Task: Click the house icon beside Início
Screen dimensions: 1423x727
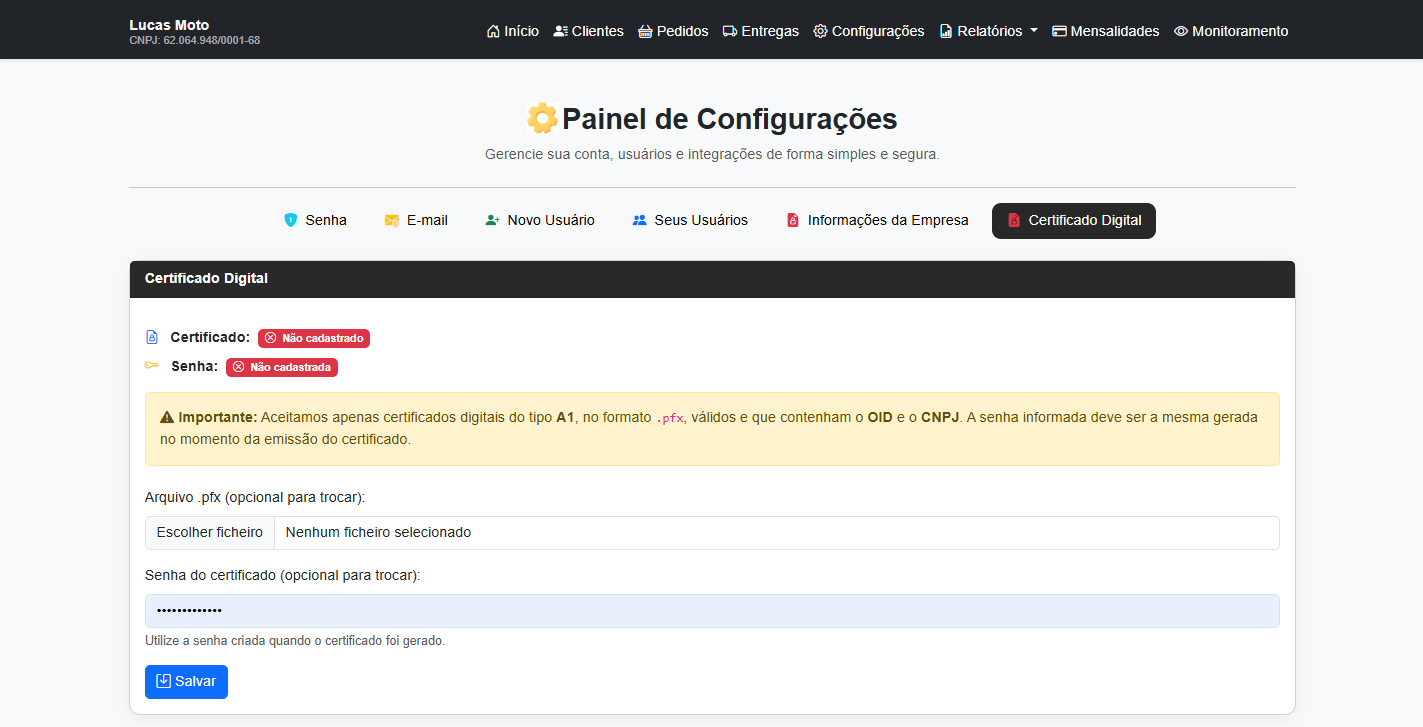Action: [493, 31]
